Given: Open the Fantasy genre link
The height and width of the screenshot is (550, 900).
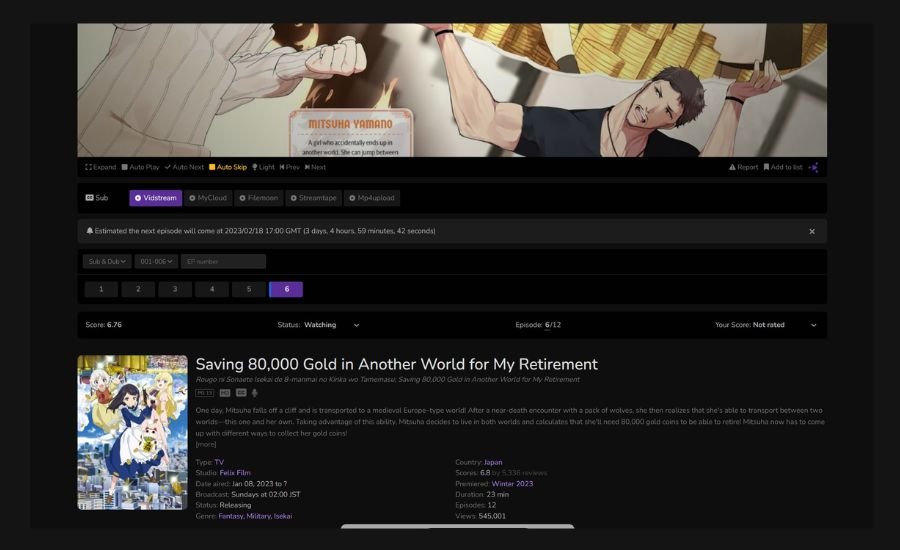Looking at the screenshot, I should click(231, 516).
